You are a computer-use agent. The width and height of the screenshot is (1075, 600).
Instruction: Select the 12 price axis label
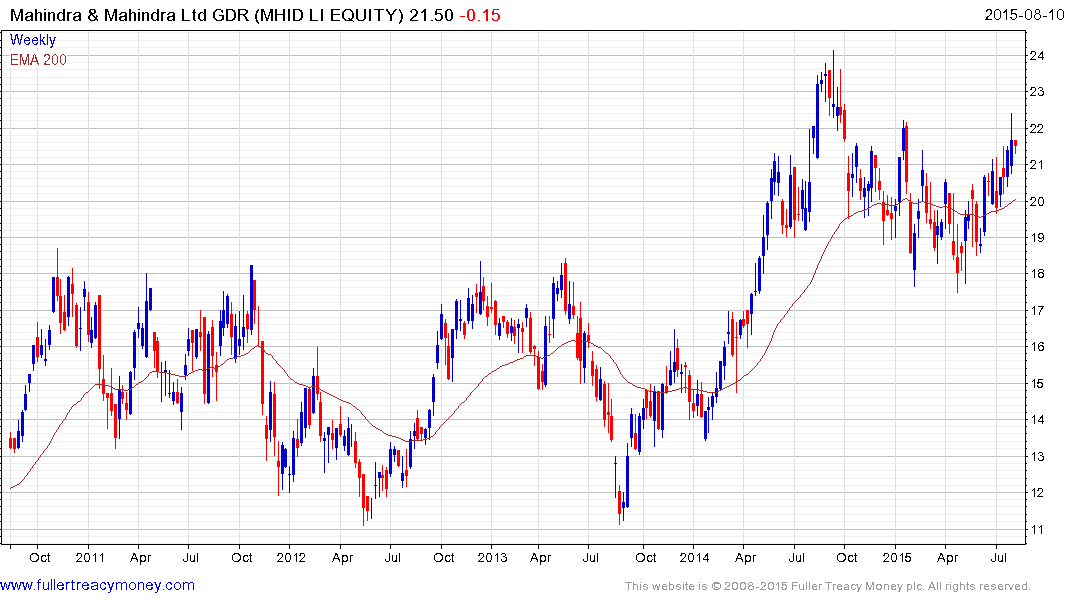tap(1037, 493)
